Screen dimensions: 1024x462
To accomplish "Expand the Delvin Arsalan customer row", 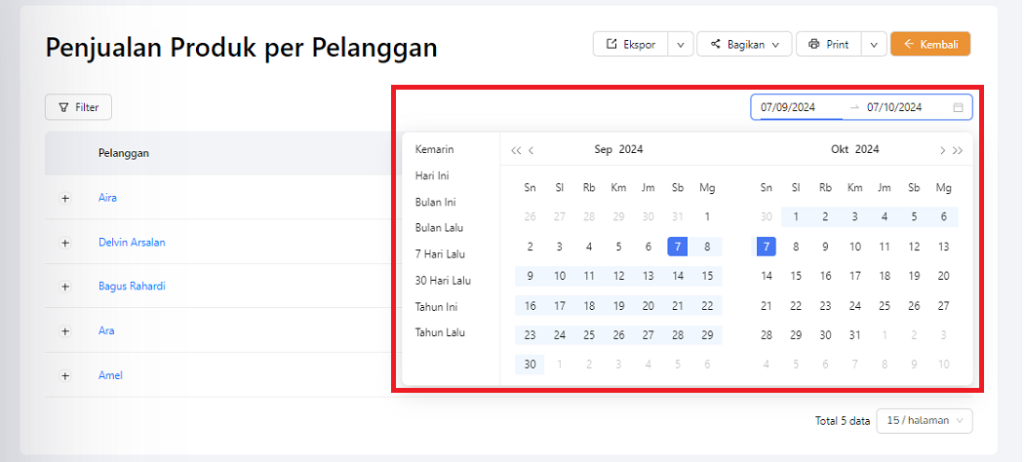I will click(65, 242).
